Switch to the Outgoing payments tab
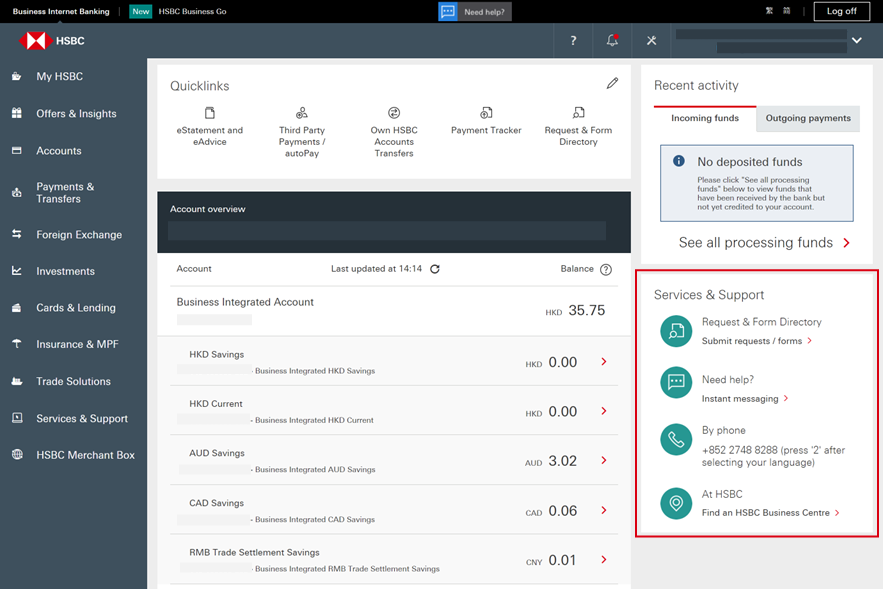The image size is (883, 589). point(808,118)
